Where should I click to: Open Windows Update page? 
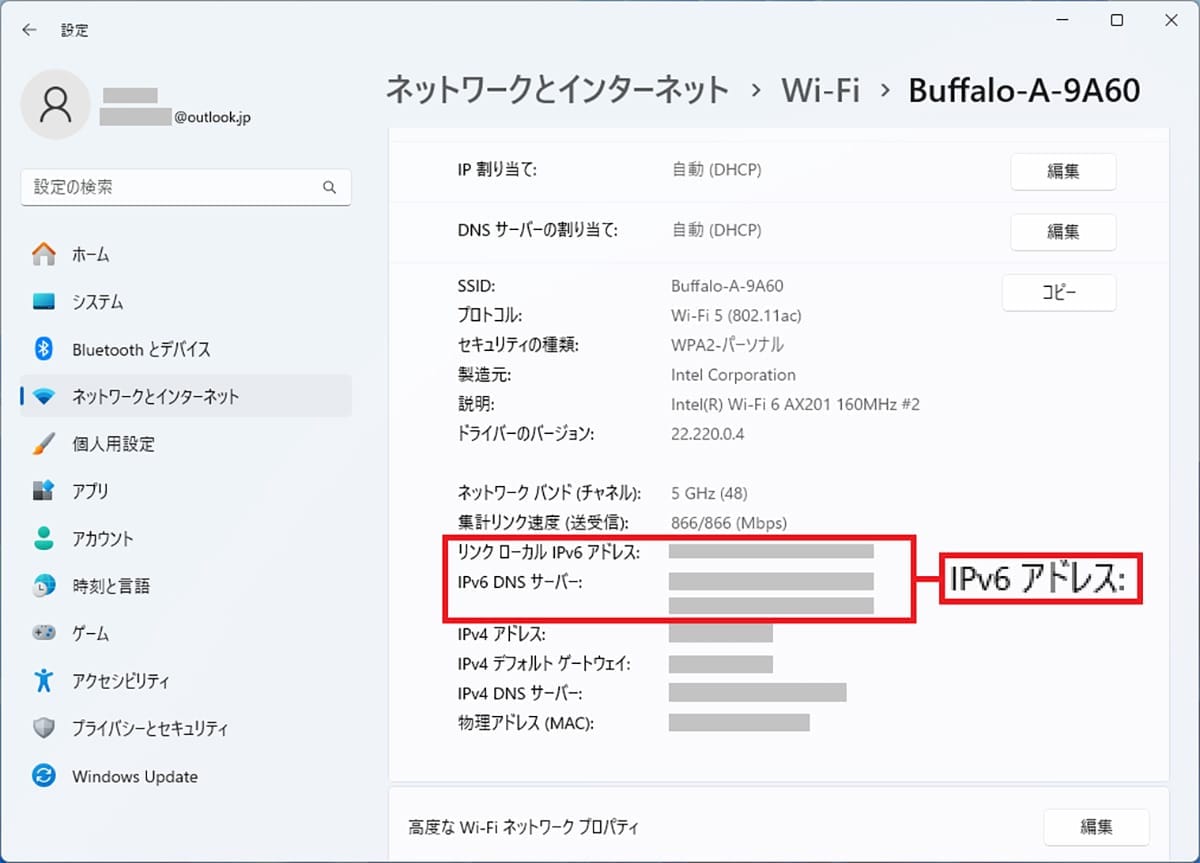pos(186,776)
